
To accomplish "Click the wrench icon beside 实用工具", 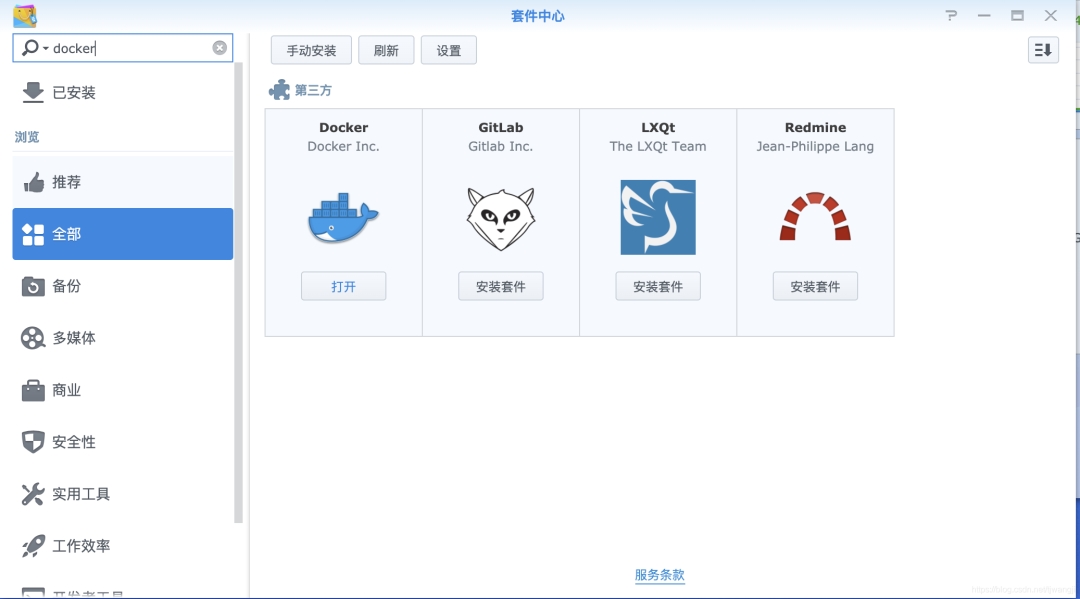I will tap(33, 494).
